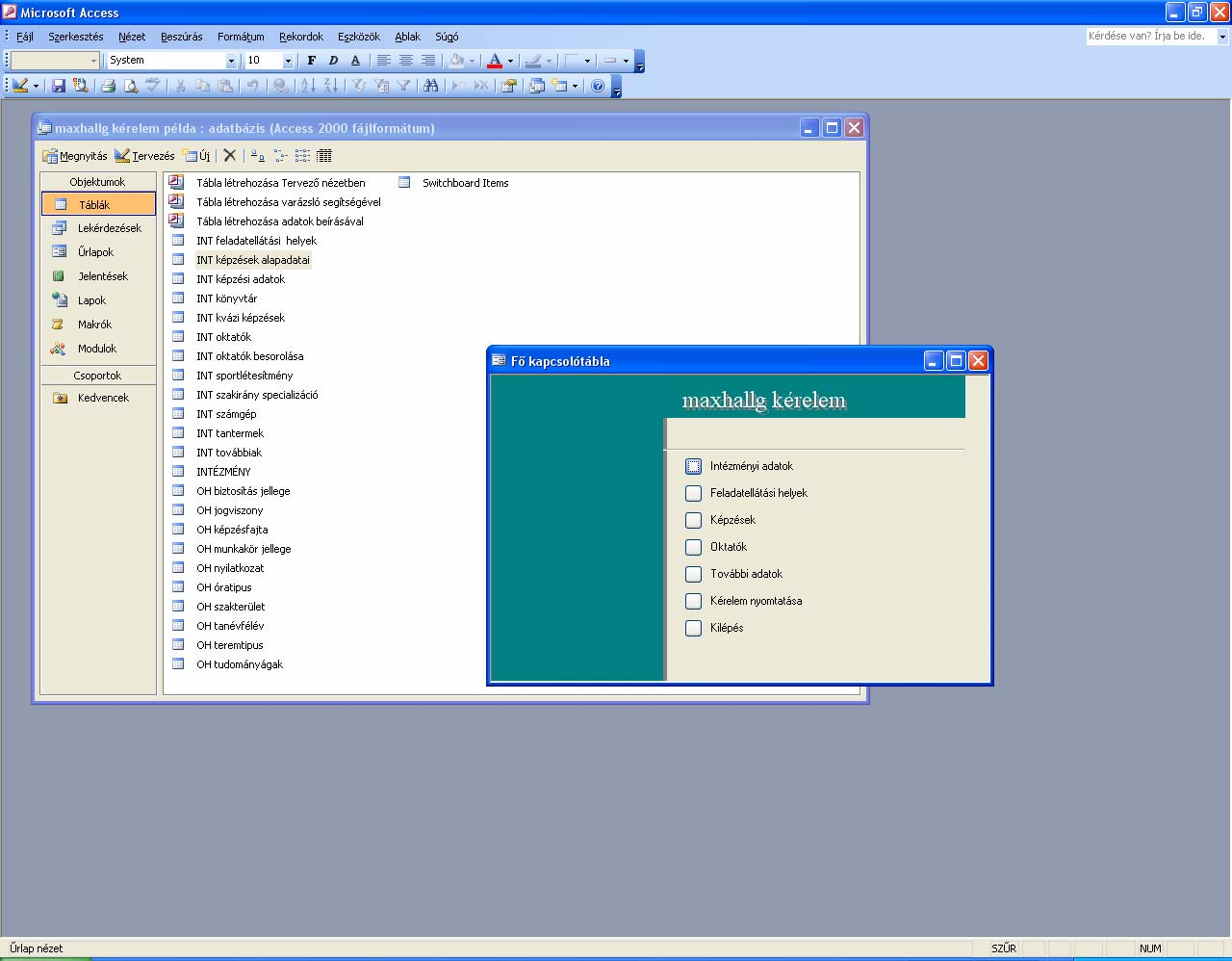This screenshot has height=961, width=1232.
Task: Sort ascending with the A-Z icon
Action: point(308,86)
